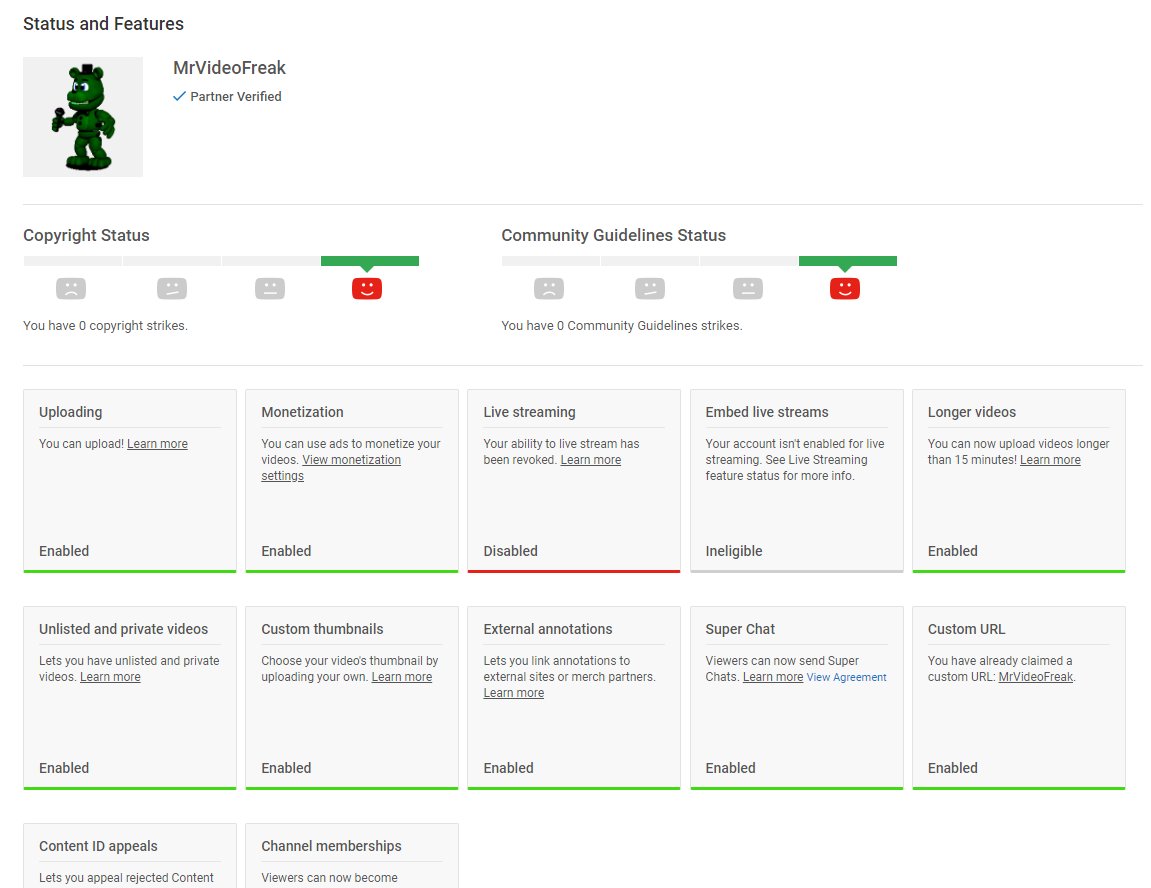Viewport: 1151px width, 888px height.
Task: Open View Agreement link in Super Chat card
Action: [x=846, y=677]
